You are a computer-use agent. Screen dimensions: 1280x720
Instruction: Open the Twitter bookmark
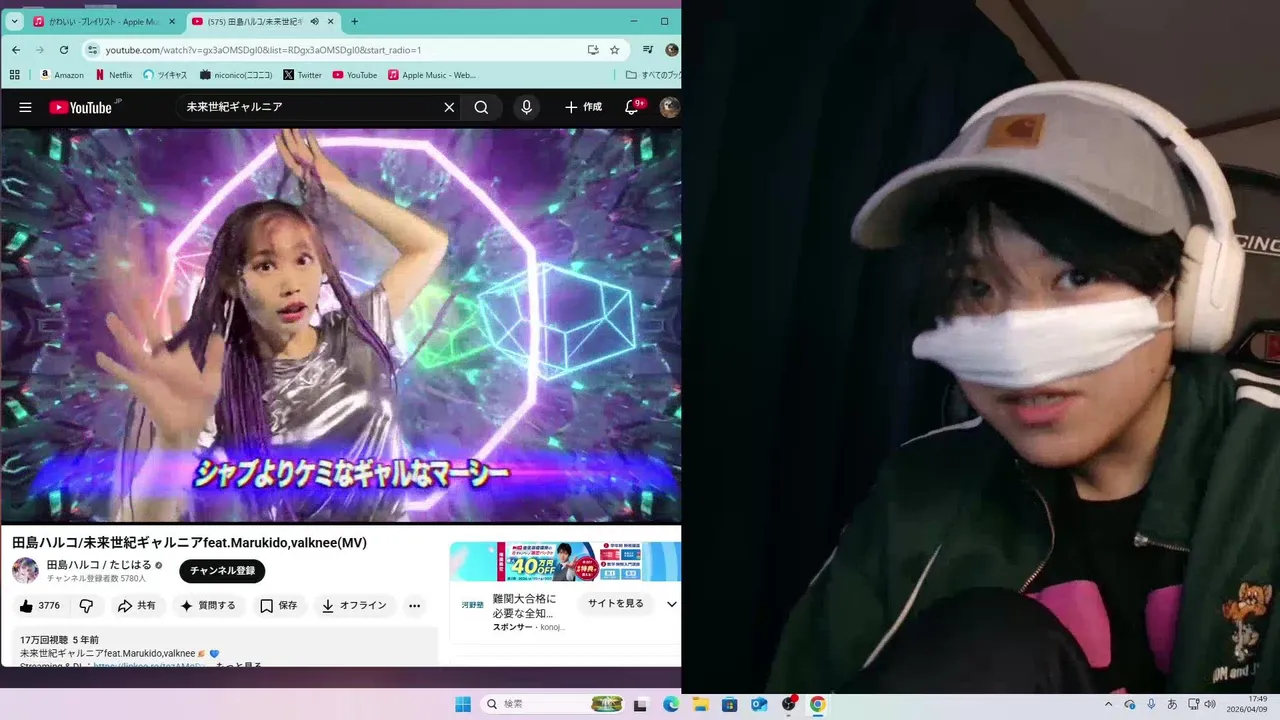coord(303,75)
